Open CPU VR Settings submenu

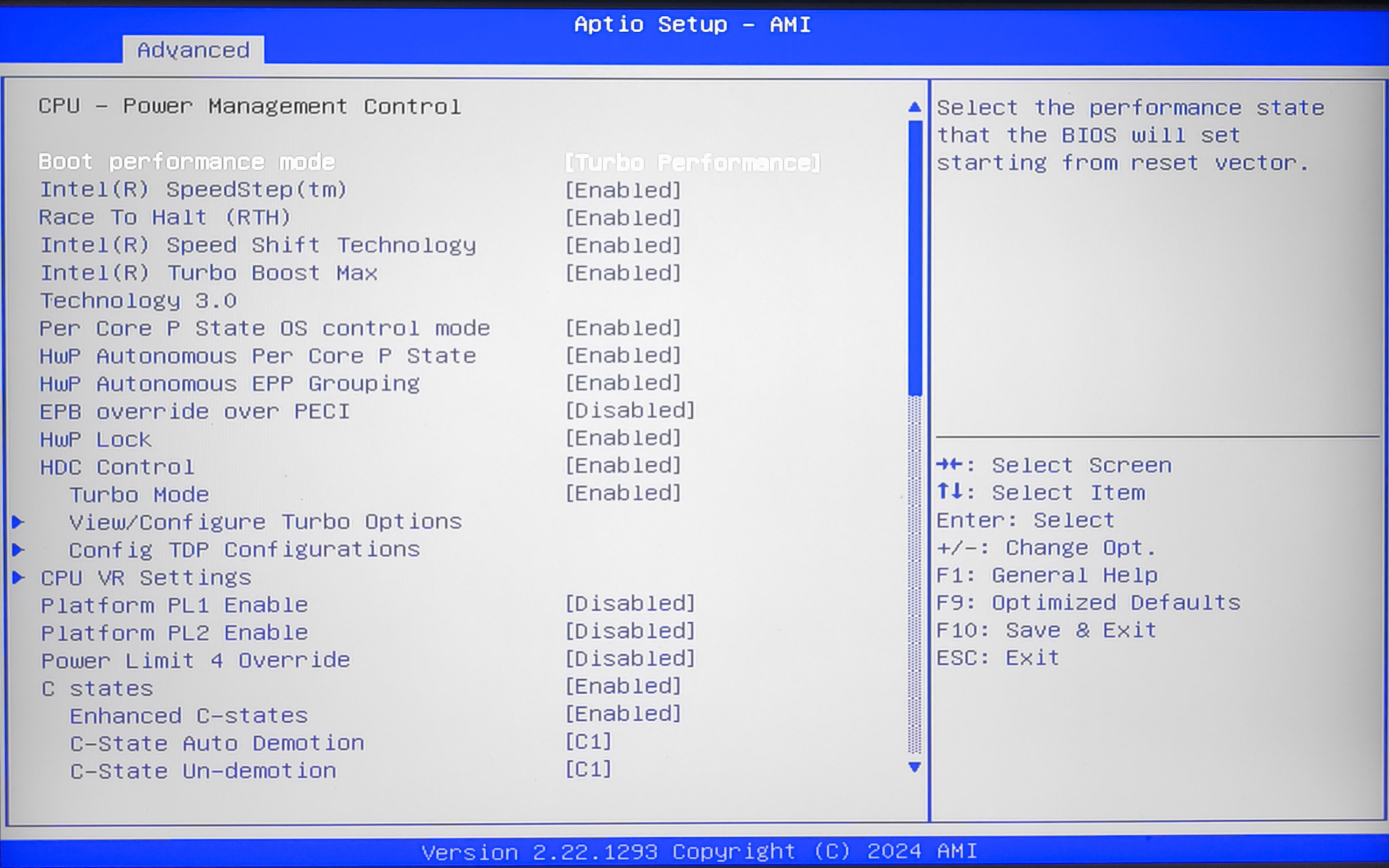[x=146, y=578]
